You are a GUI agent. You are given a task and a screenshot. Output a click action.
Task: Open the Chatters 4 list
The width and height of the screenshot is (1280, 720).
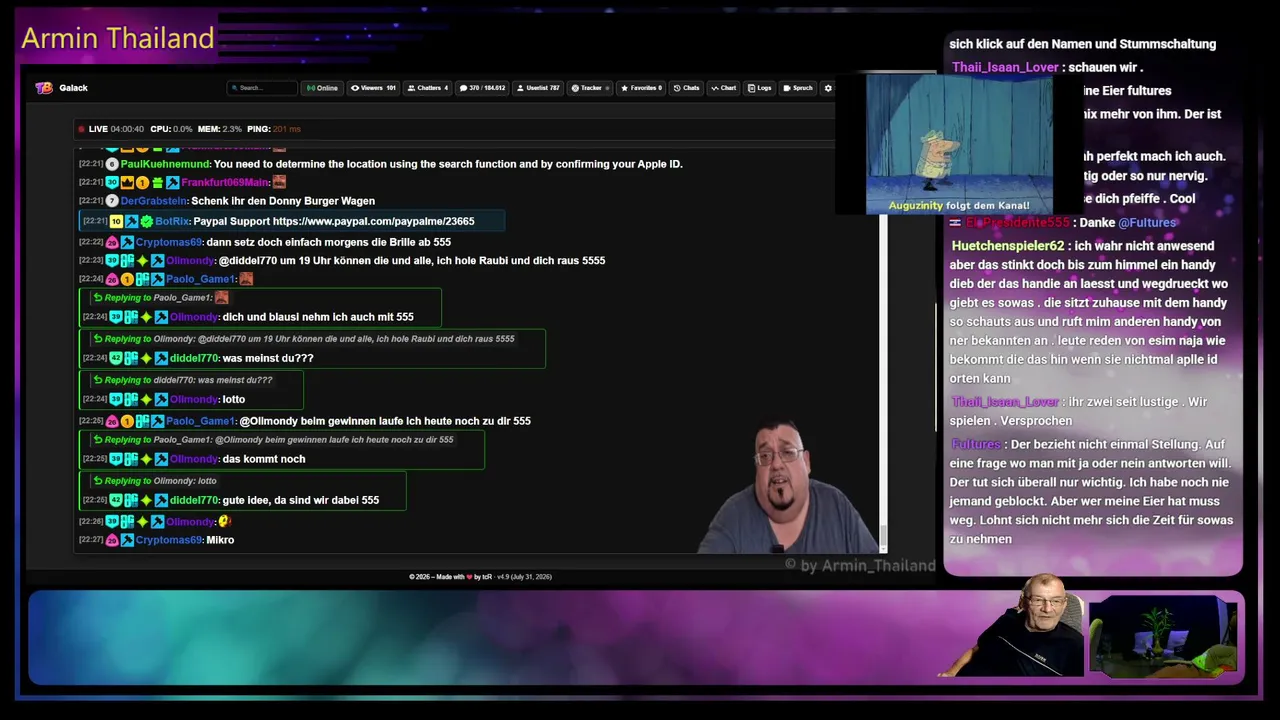(x=429, y=88)
